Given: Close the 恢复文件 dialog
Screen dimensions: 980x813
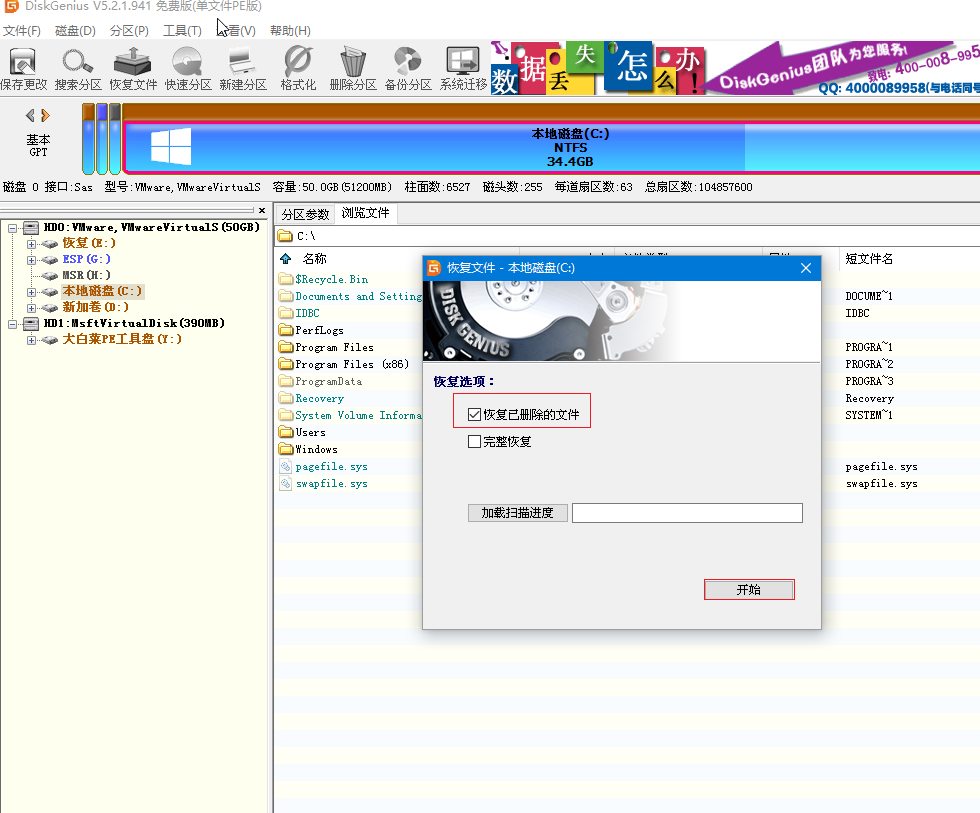Looking at the screenshot, I should point(806,267).
